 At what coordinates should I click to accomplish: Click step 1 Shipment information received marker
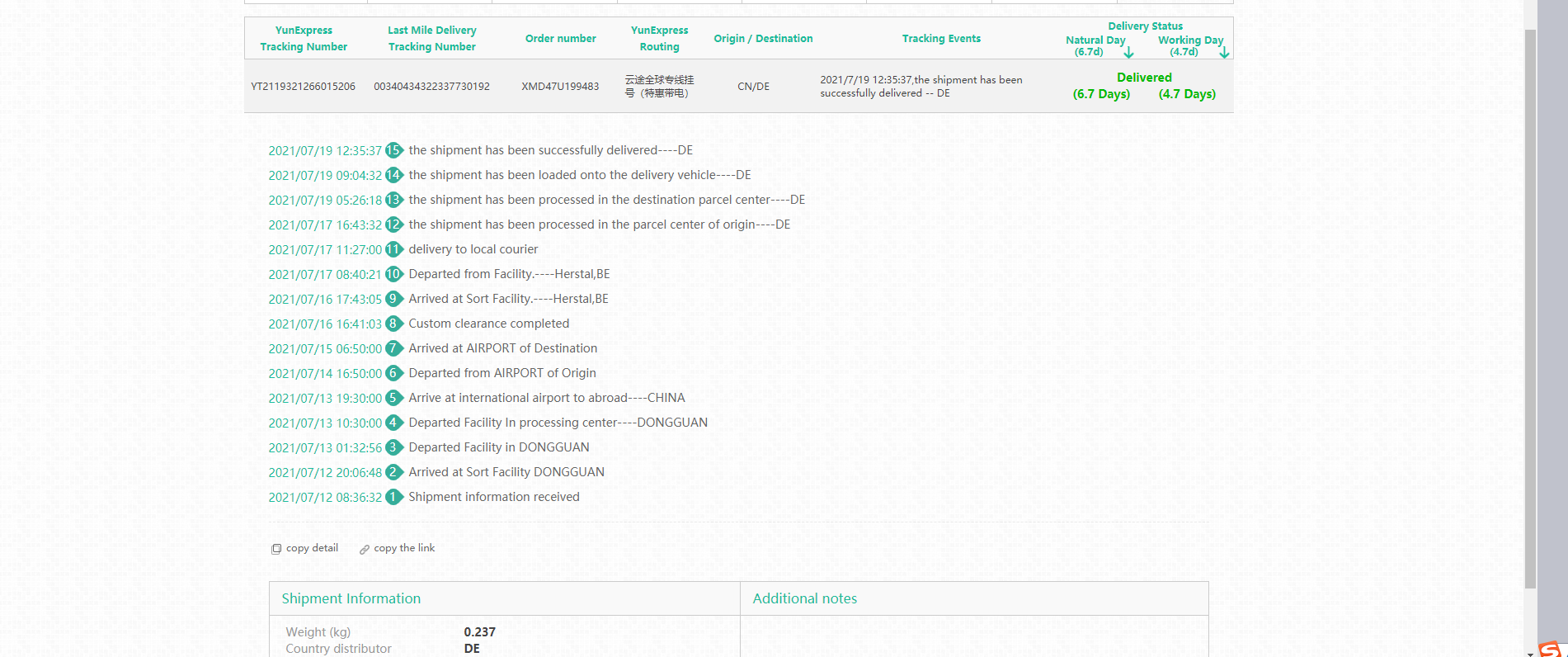pos(393,497)
